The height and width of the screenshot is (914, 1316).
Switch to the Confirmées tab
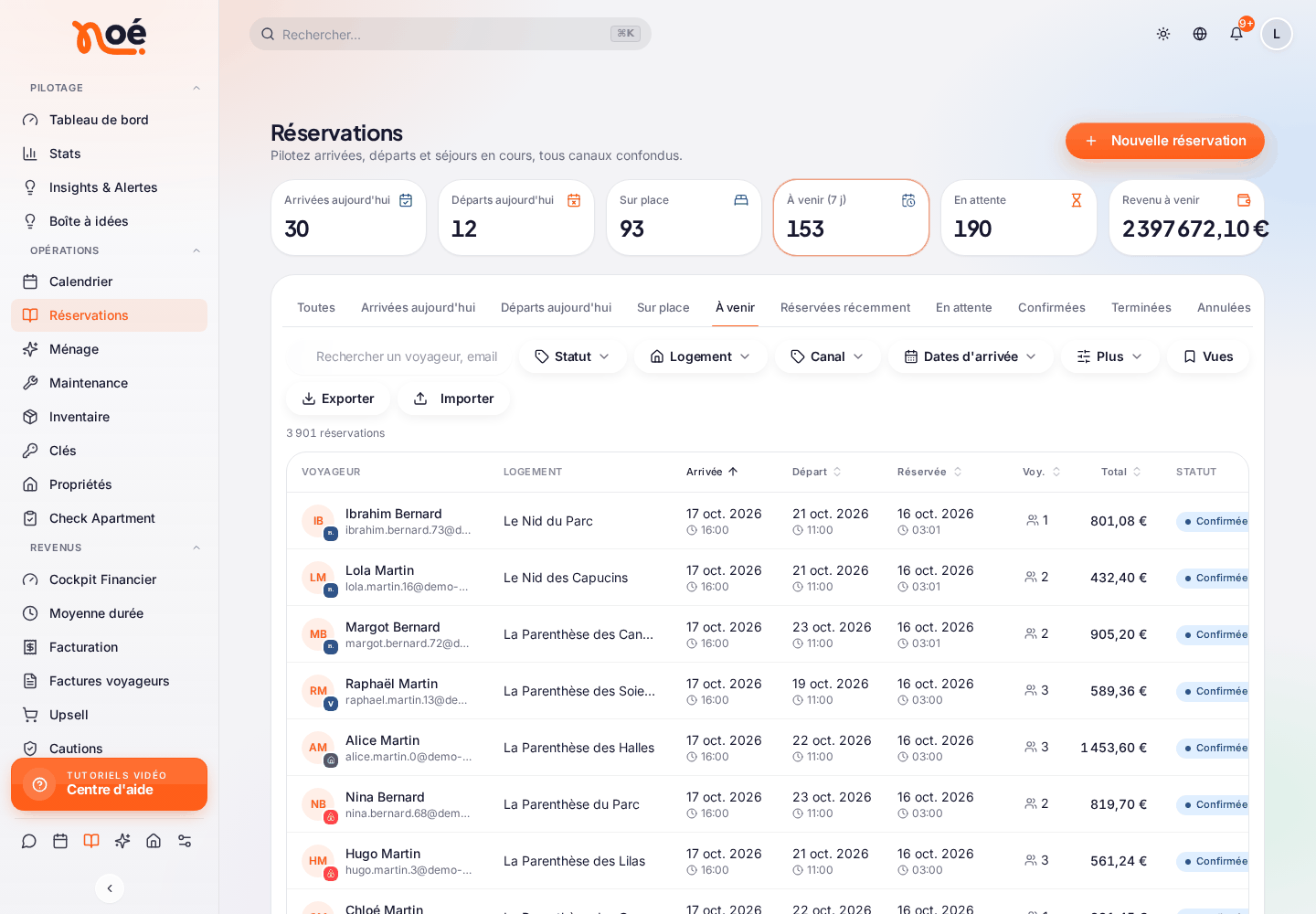pos(1052,308)
